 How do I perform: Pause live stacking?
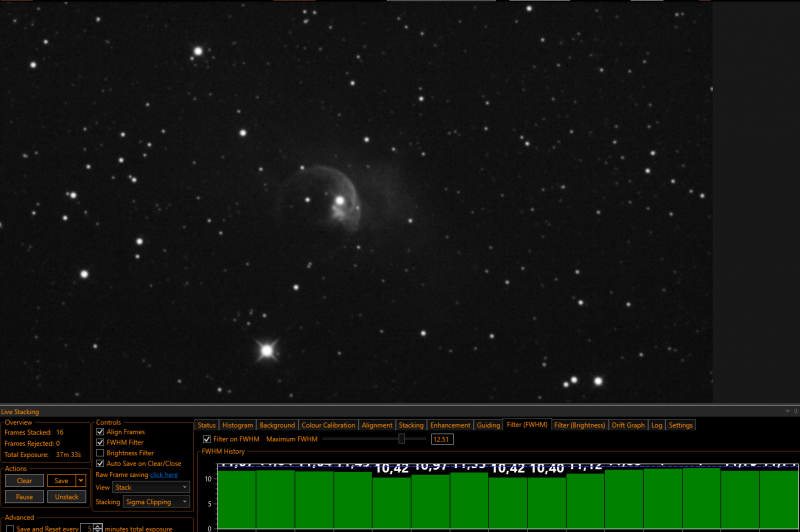(x=24, y=497)
